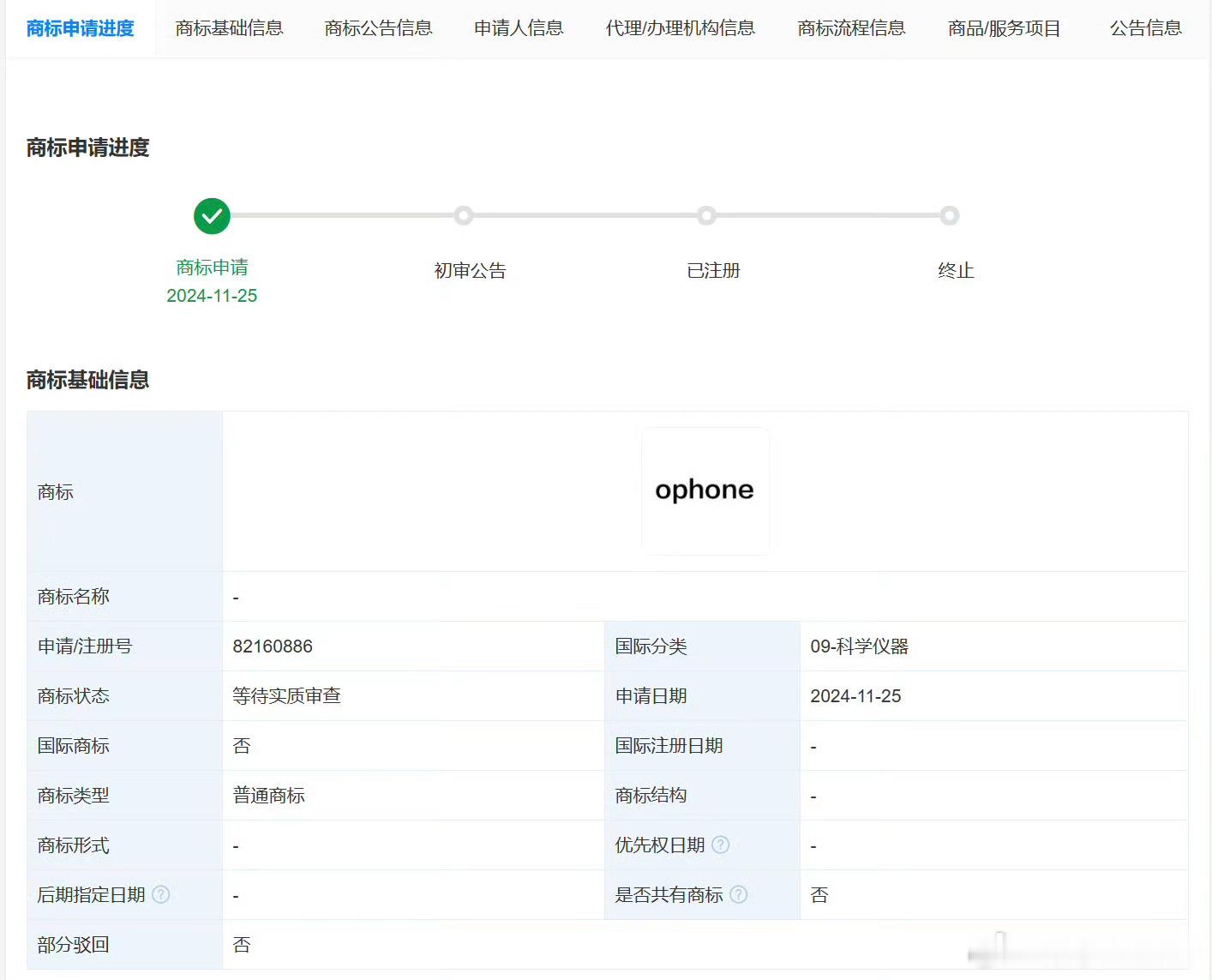
Task: Click the 国际注册日期 label cell
Action: point(702,746)
